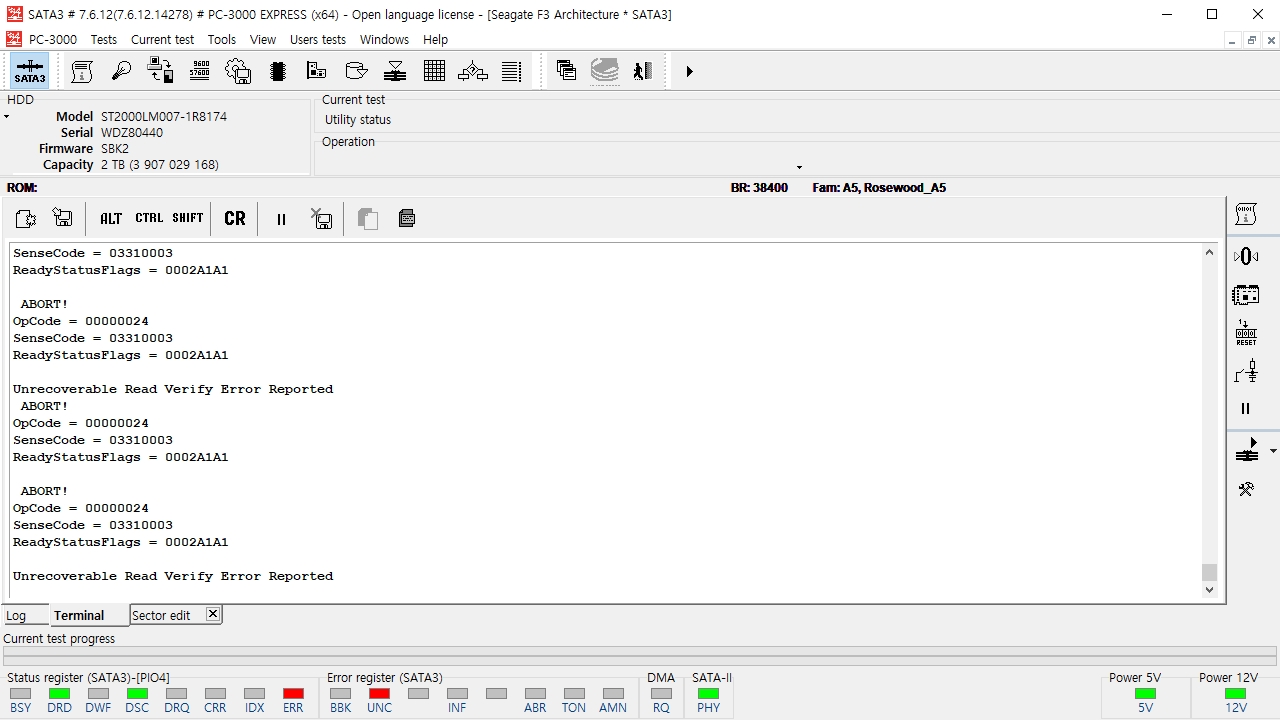The width and height of the screenshot is (1280, 720).
Task: Send carriage return with CR button
Action: click(235, 219)
